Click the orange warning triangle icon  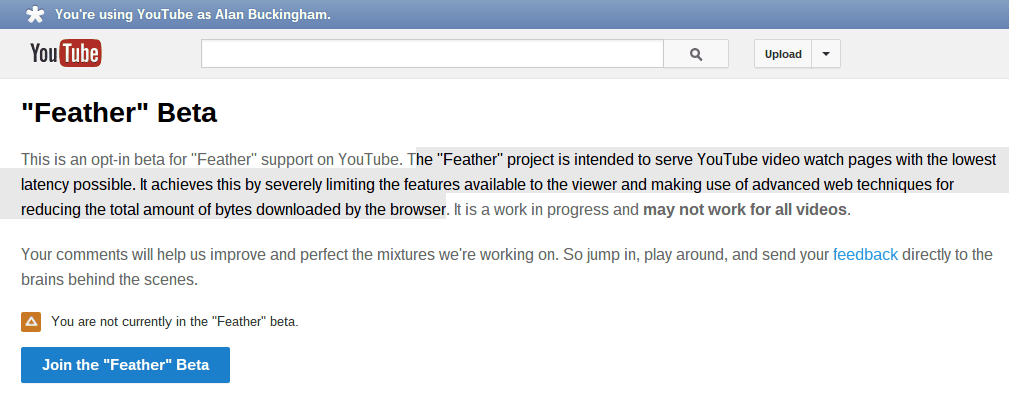(x=31, y=321)
